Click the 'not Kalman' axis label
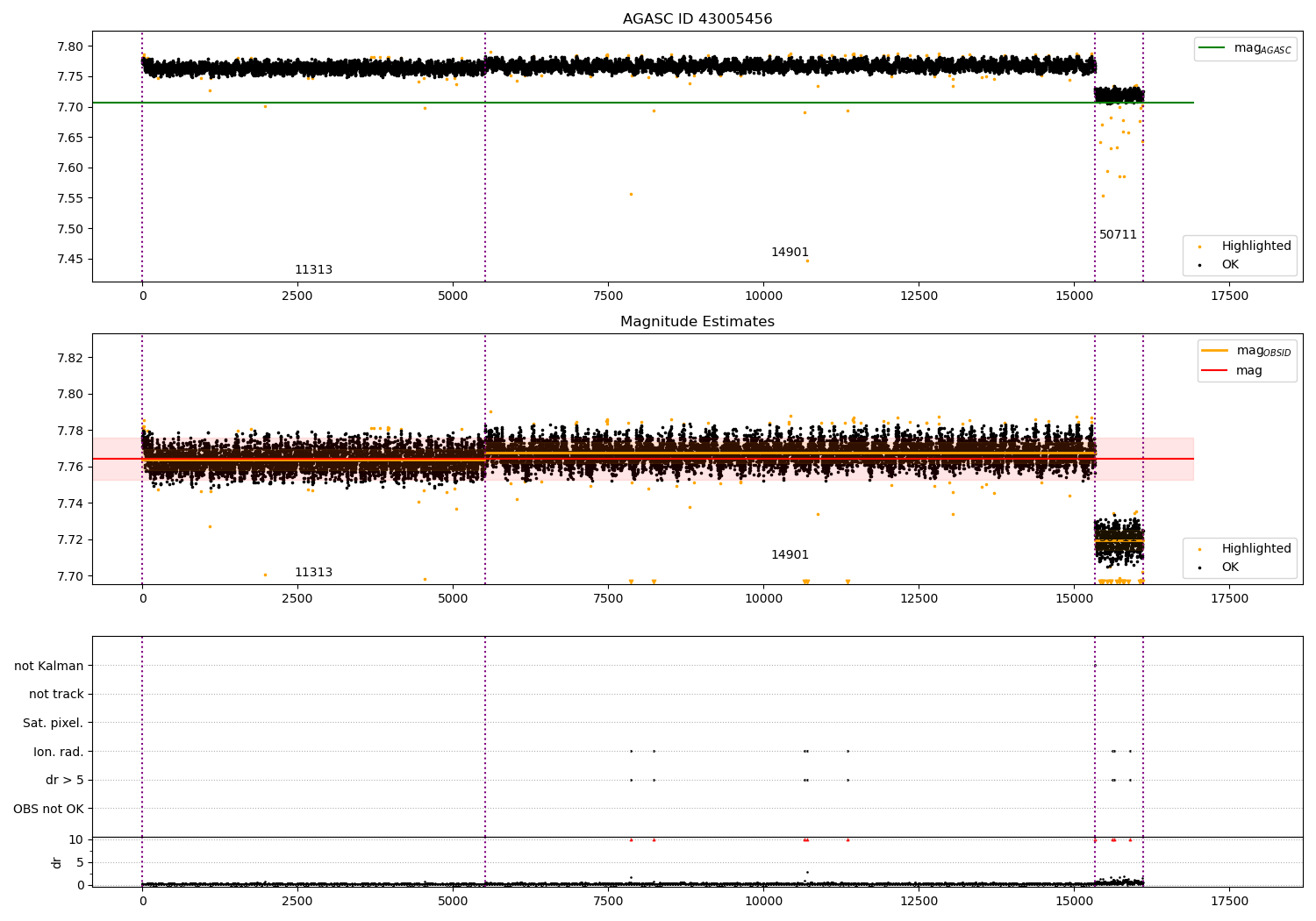The width and height of the screenshot is (1316, 921). pos(49,666)
